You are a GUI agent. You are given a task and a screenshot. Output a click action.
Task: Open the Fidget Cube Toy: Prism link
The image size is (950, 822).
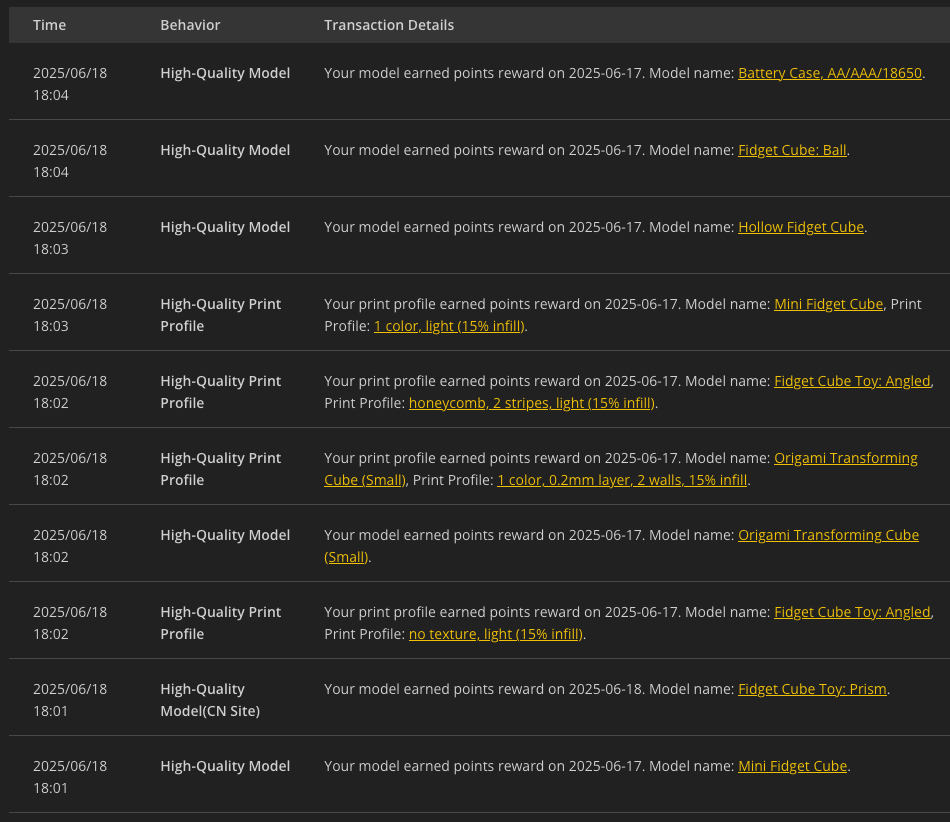click(812, 689)
